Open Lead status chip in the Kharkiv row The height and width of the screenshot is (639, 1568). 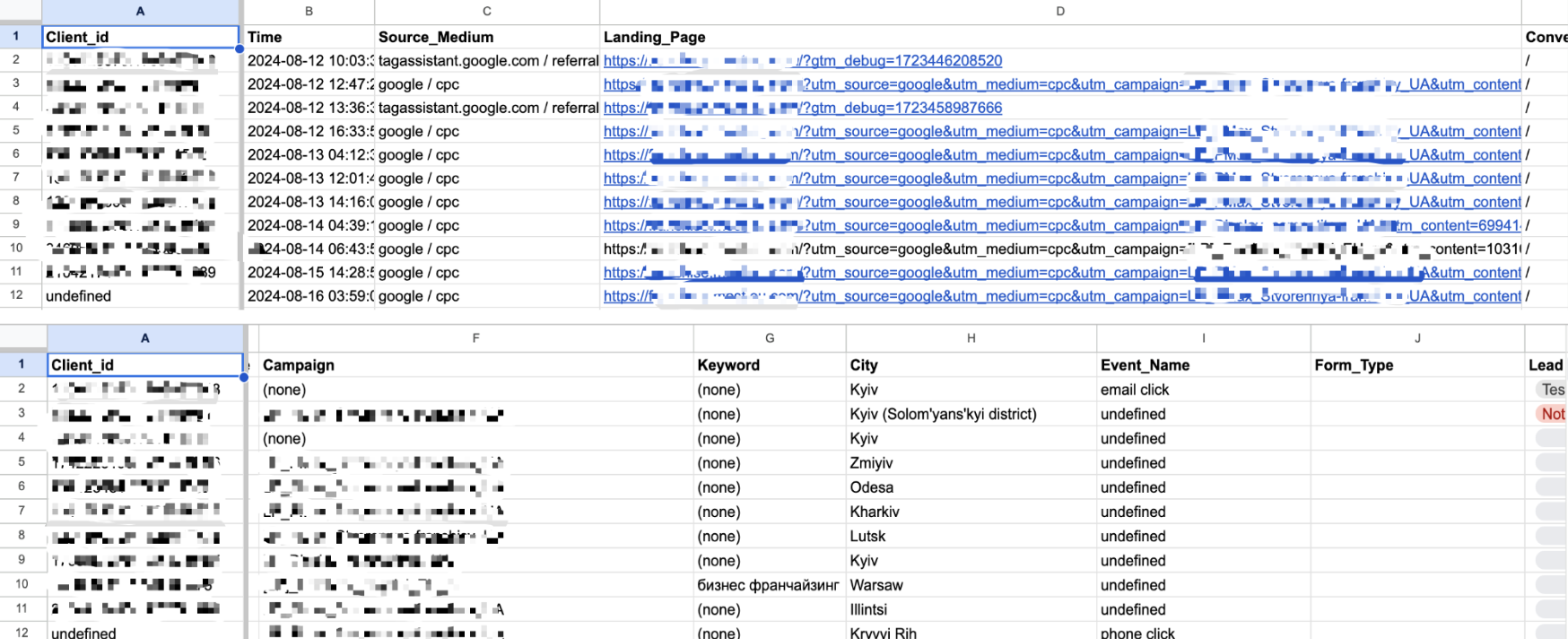click(1551, 512)
